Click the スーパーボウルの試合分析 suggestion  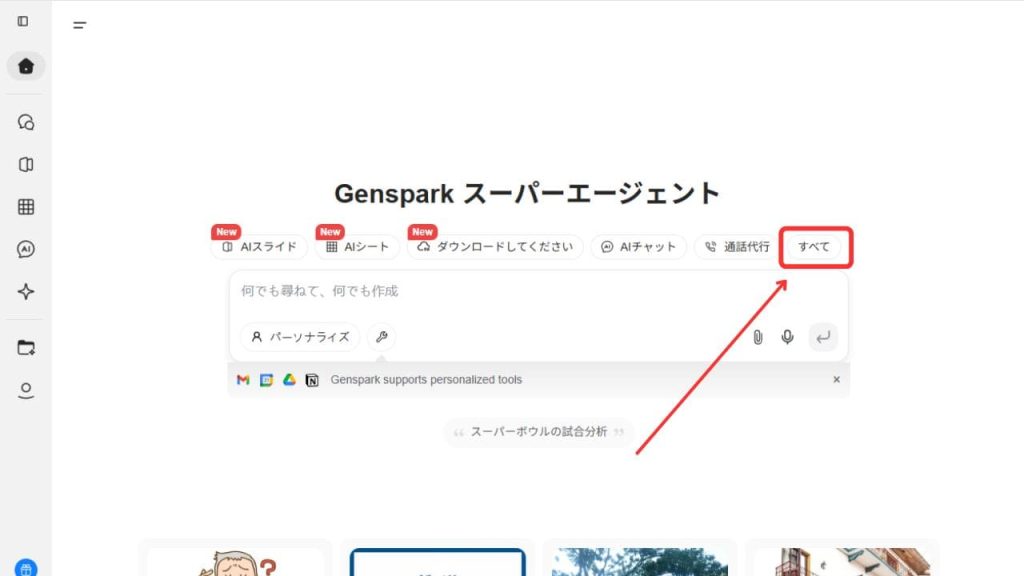click(539, 432)
